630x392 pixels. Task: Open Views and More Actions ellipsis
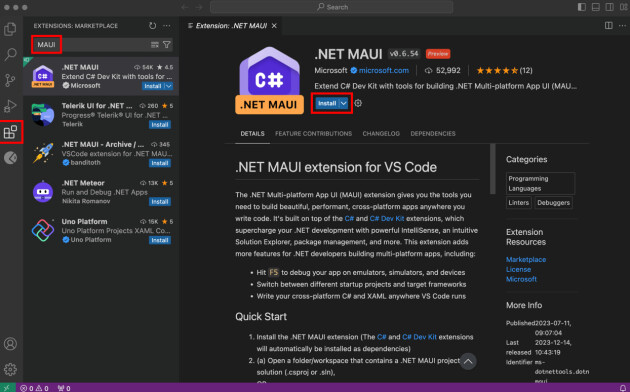click(167, 26)
